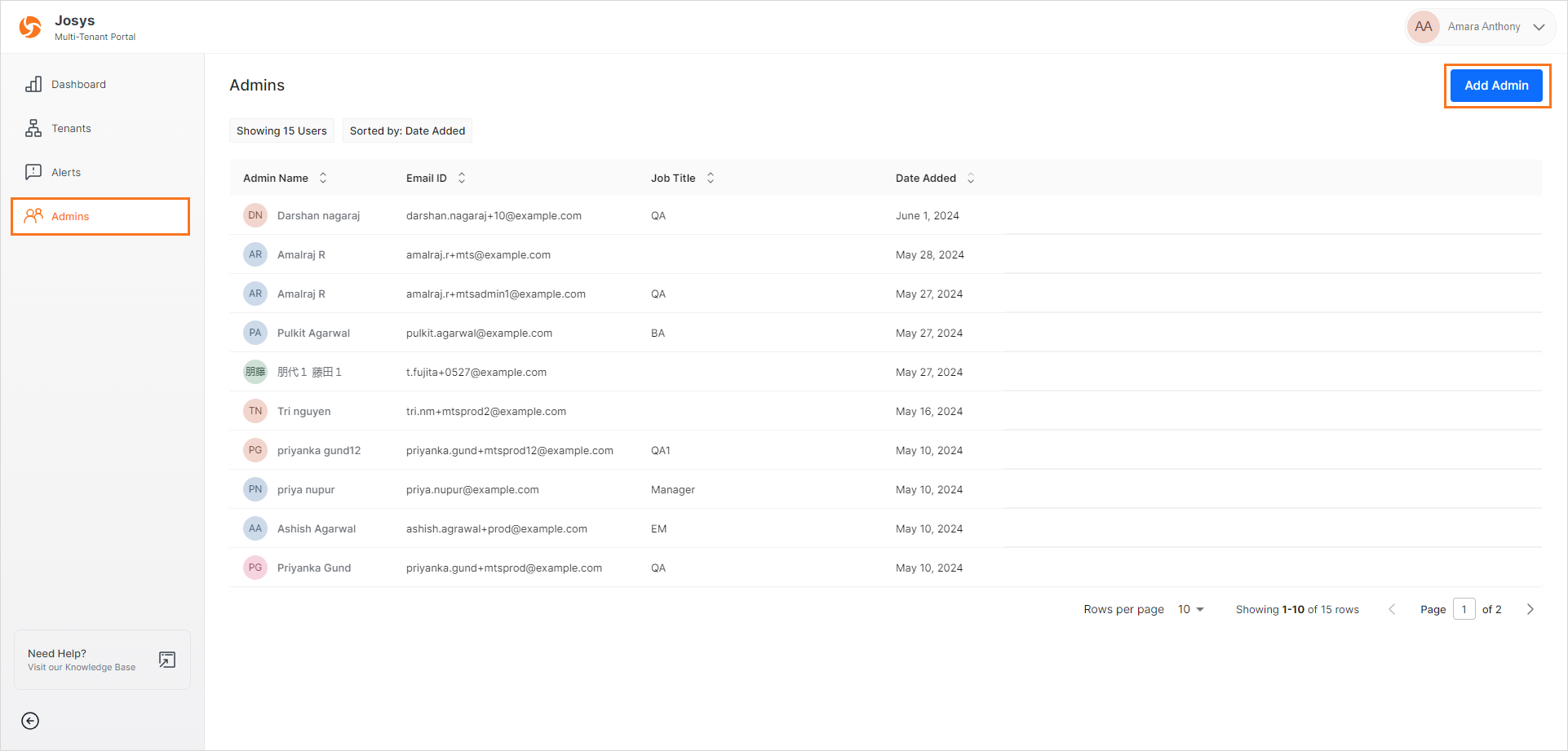Click the page number input field

1464,609
